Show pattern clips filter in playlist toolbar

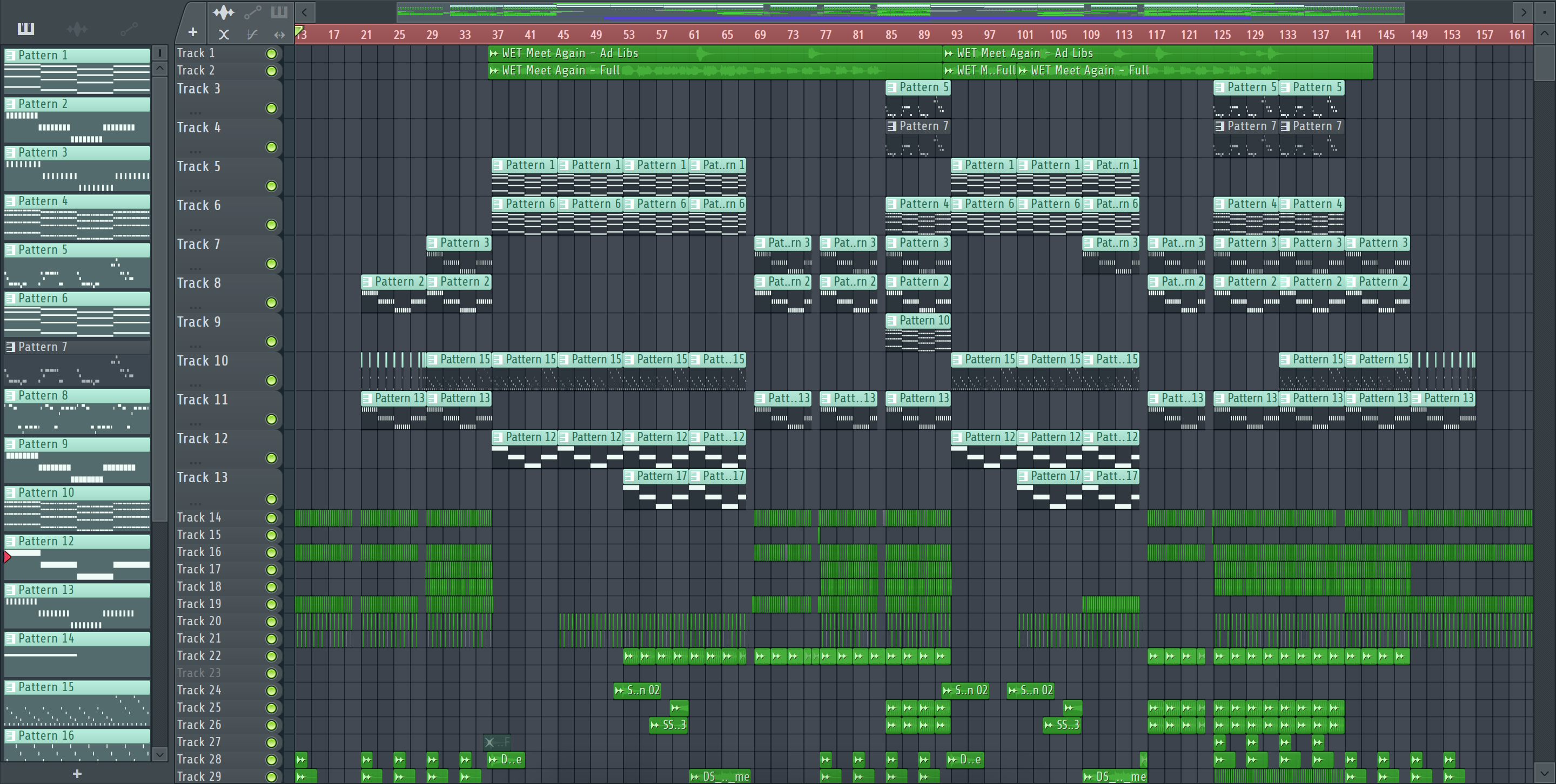[x=279, y=12]
